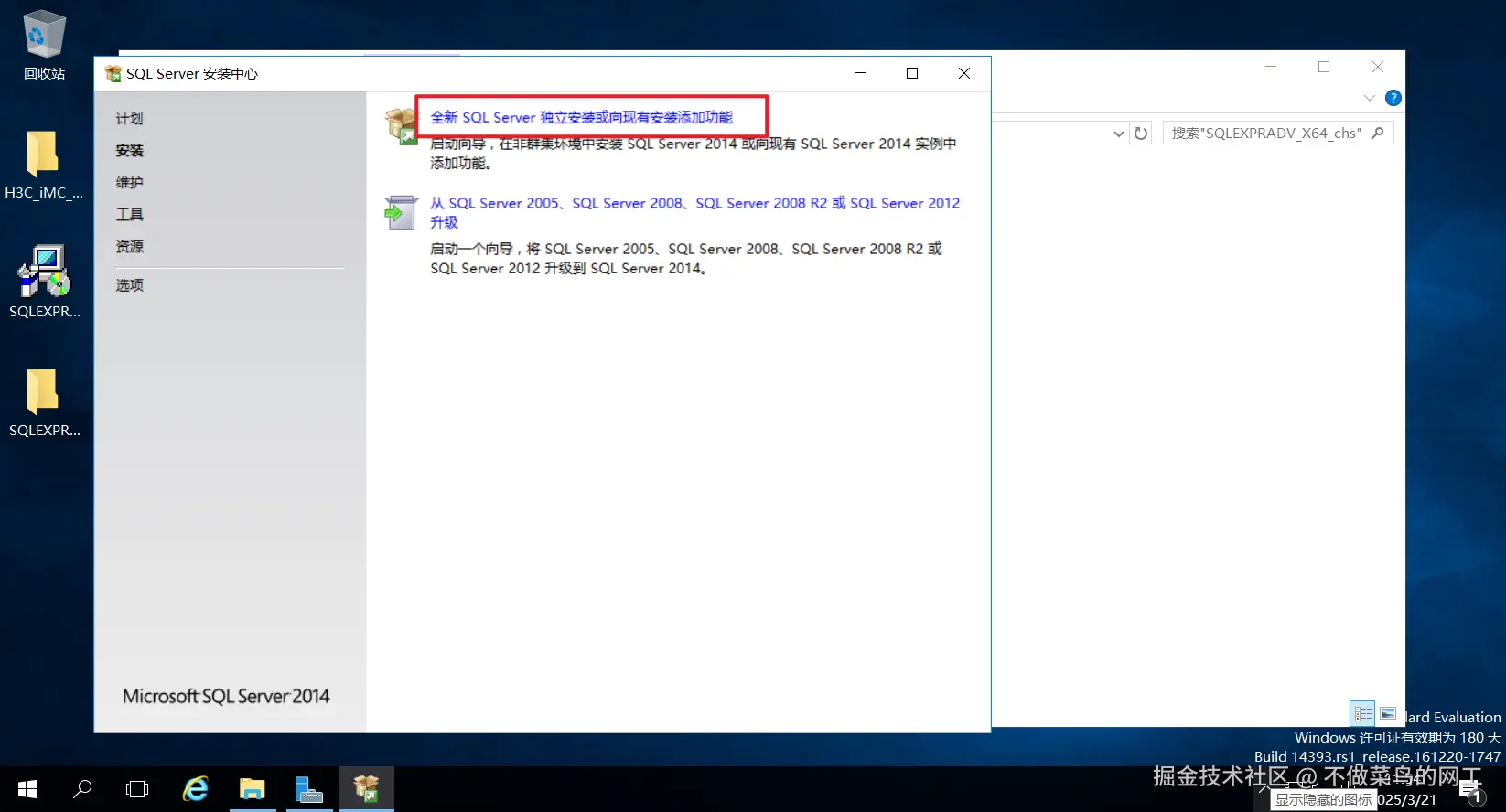Screen dimensions: 1506x812
Task: Select the SQLEXPR folder icon on desktop
Action: tap(44, 402)
